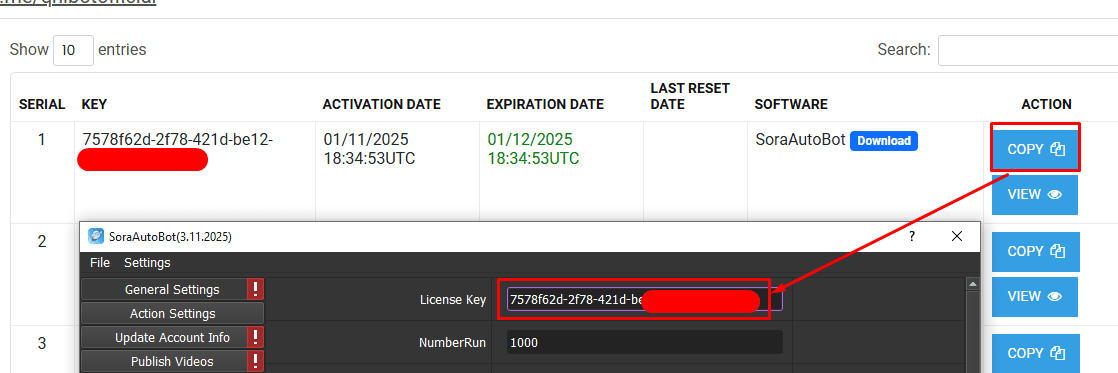Sort the table by SERIAL column header

tap(42, 104)
